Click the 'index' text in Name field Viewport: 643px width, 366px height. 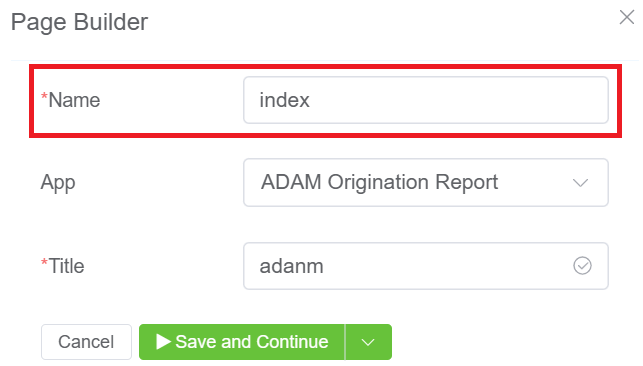click(284, 100)
